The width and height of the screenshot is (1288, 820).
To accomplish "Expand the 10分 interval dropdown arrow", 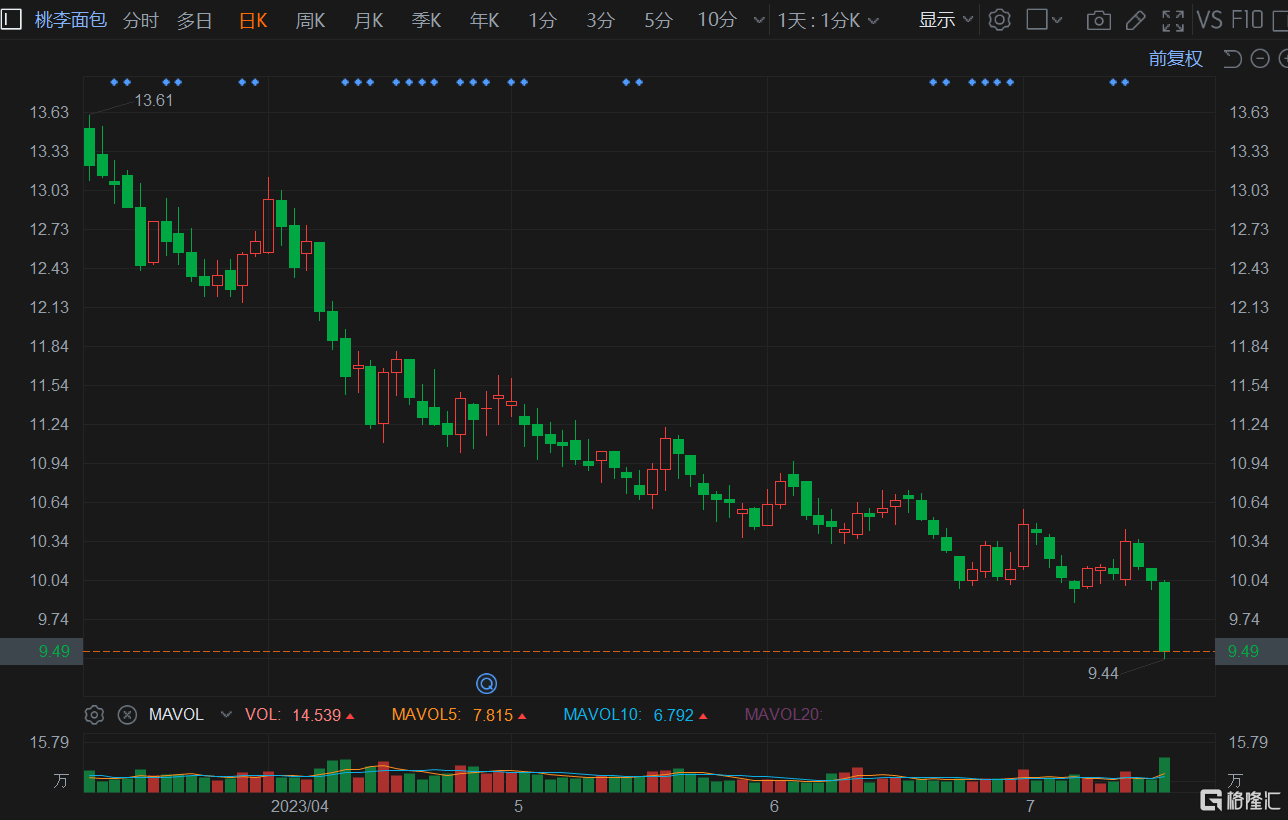I will 758,19.
